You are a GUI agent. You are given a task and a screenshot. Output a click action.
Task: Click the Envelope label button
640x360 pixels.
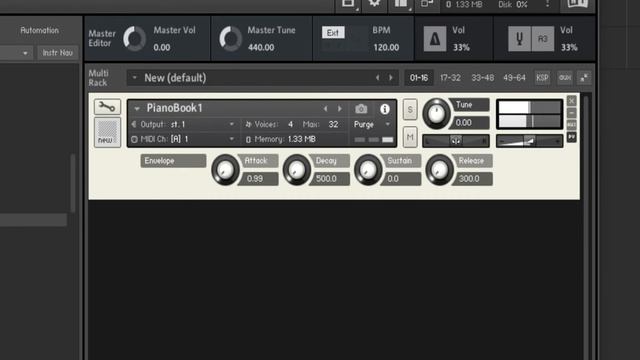pyautogui.click(x=173, y=161)
